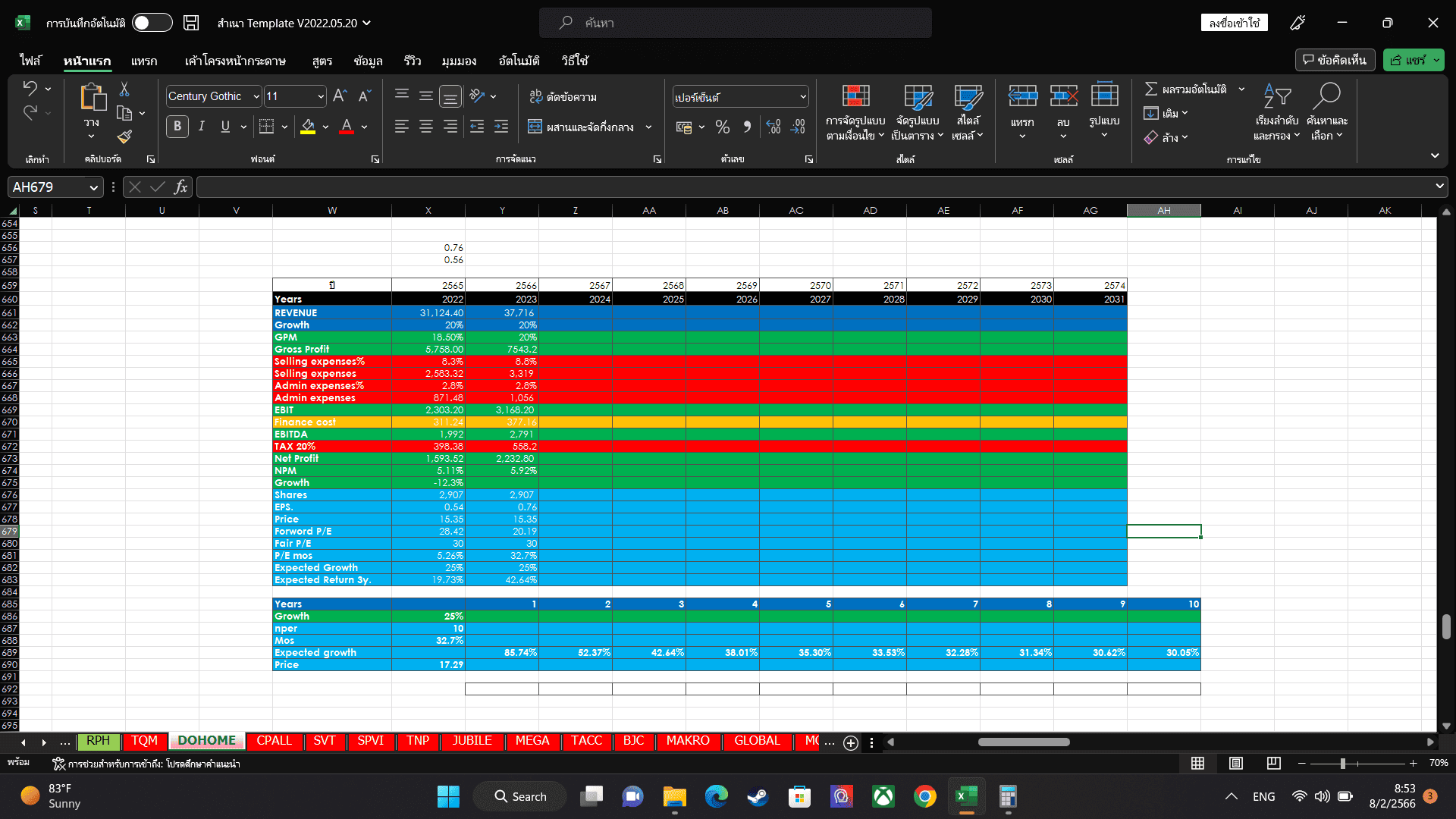1456x819 pixels.
Task: Click the percent style icon
Action: tap(722, 127)
